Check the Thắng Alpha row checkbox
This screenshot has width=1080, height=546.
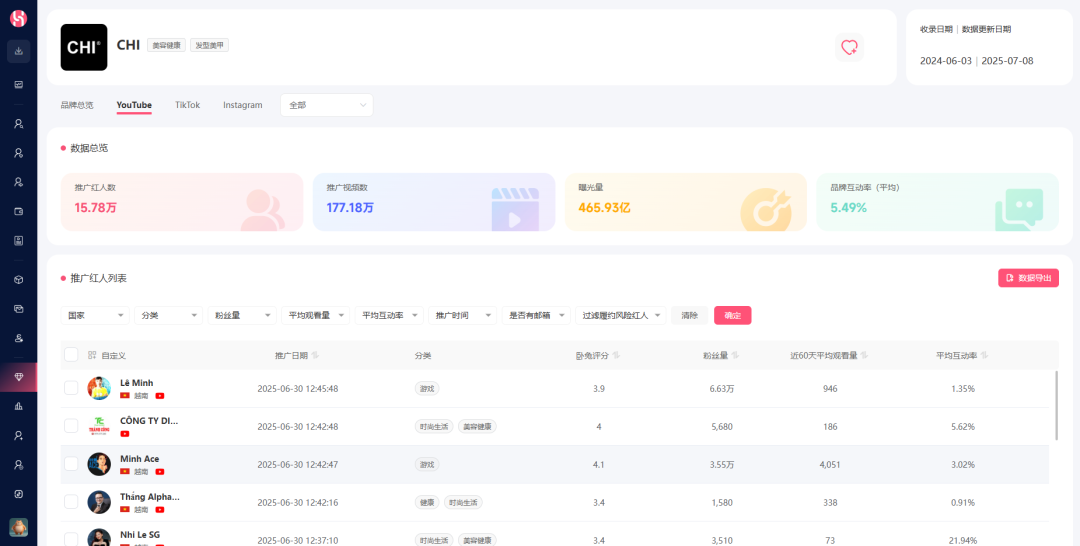point(71,502)
